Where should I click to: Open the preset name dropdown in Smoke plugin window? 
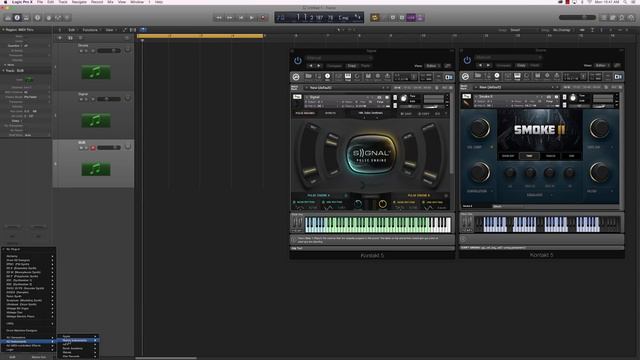pos(508,58)
